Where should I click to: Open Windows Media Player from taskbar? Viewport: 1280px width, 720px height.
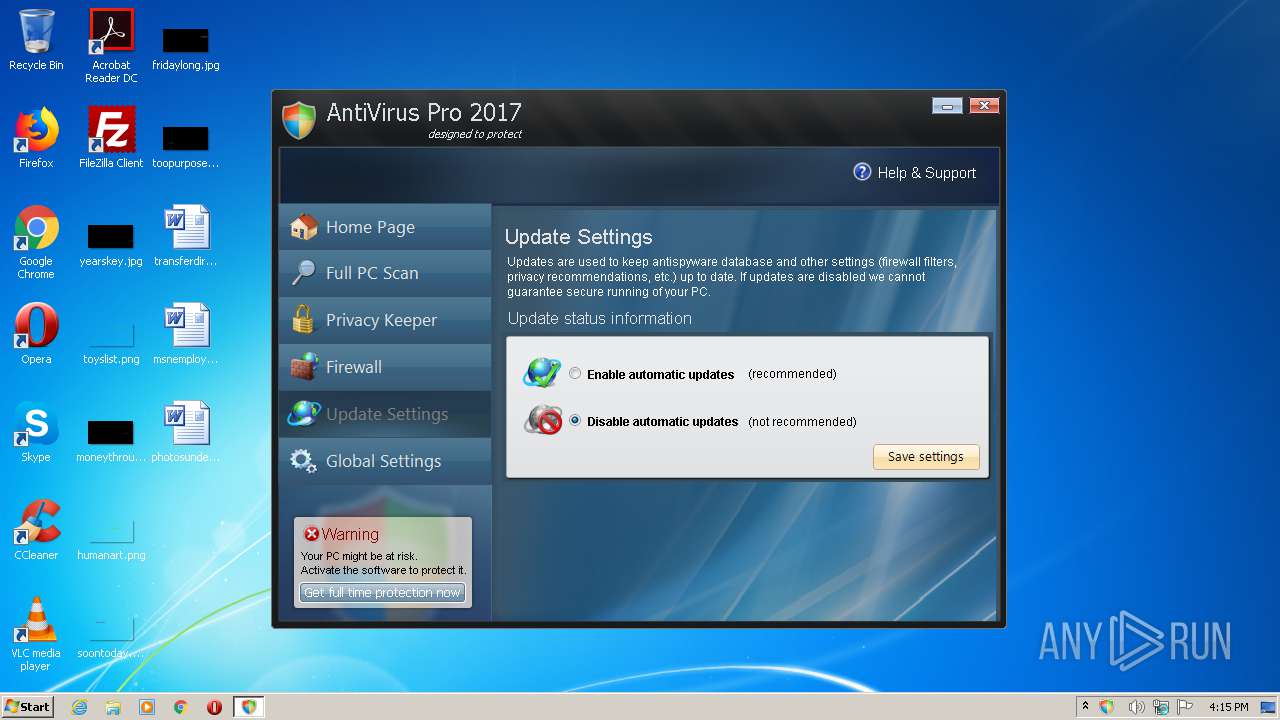[x=147, y=707]
